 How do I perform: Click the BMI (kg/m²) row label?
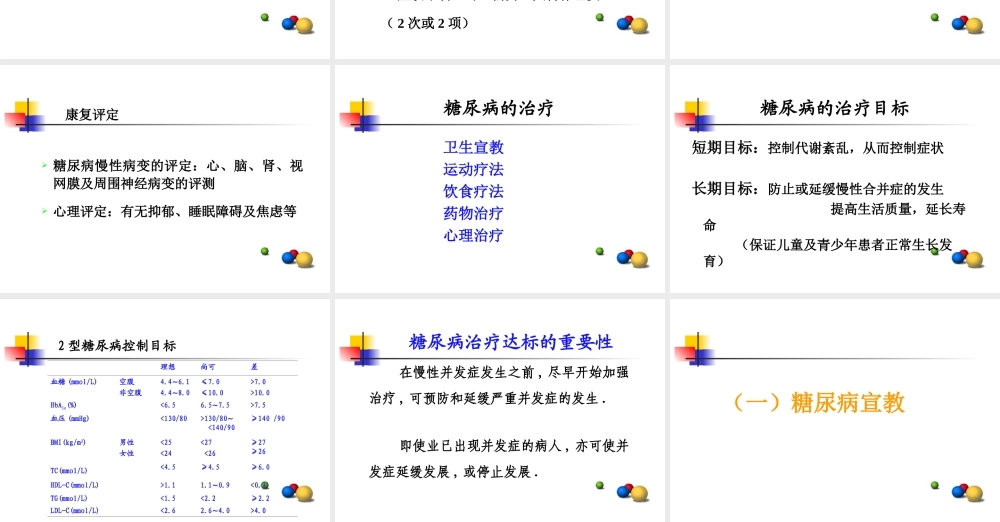[x=68, y=442]
